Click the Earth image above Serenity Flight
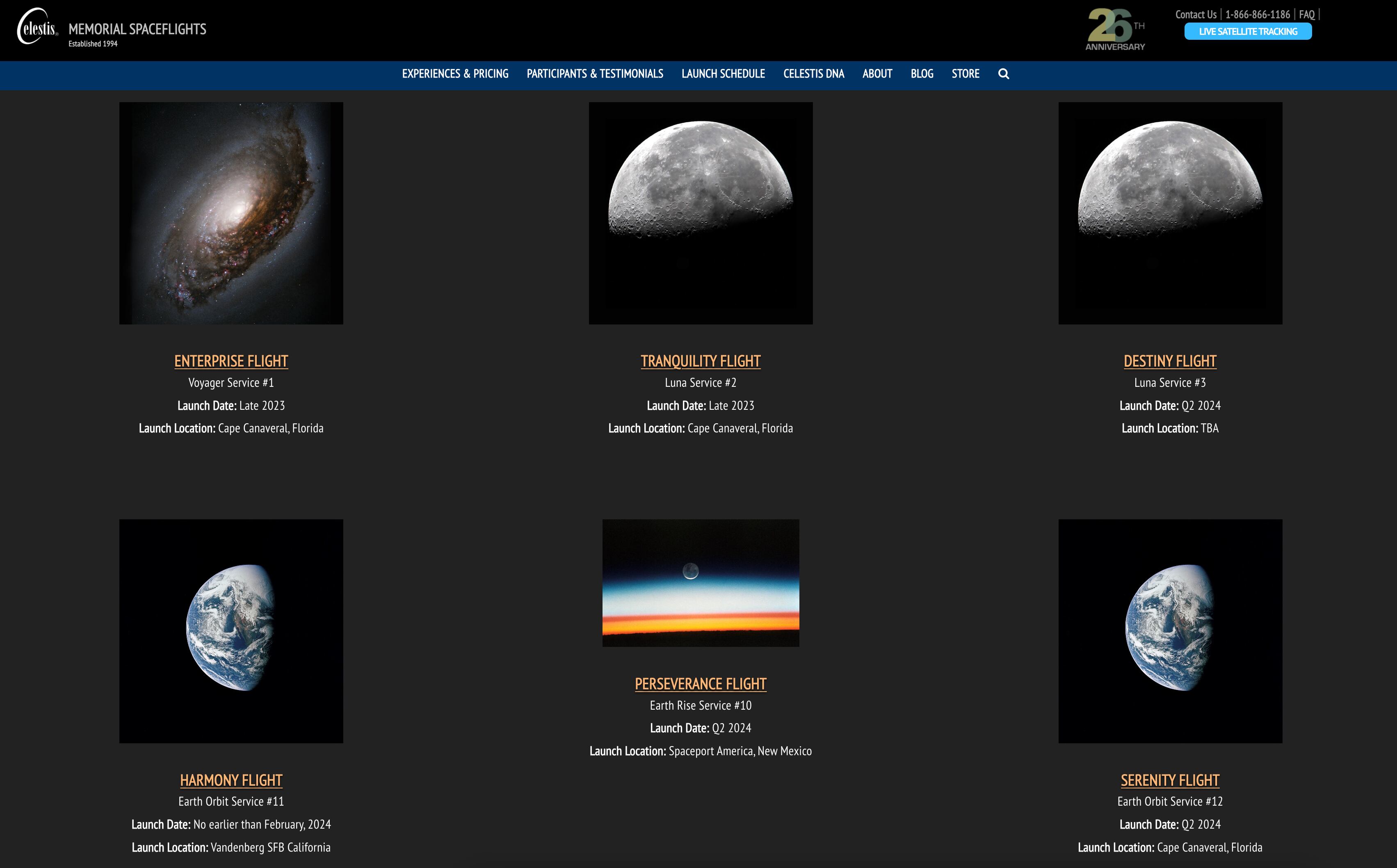The image size is (1397, 868). point(1170,630)
